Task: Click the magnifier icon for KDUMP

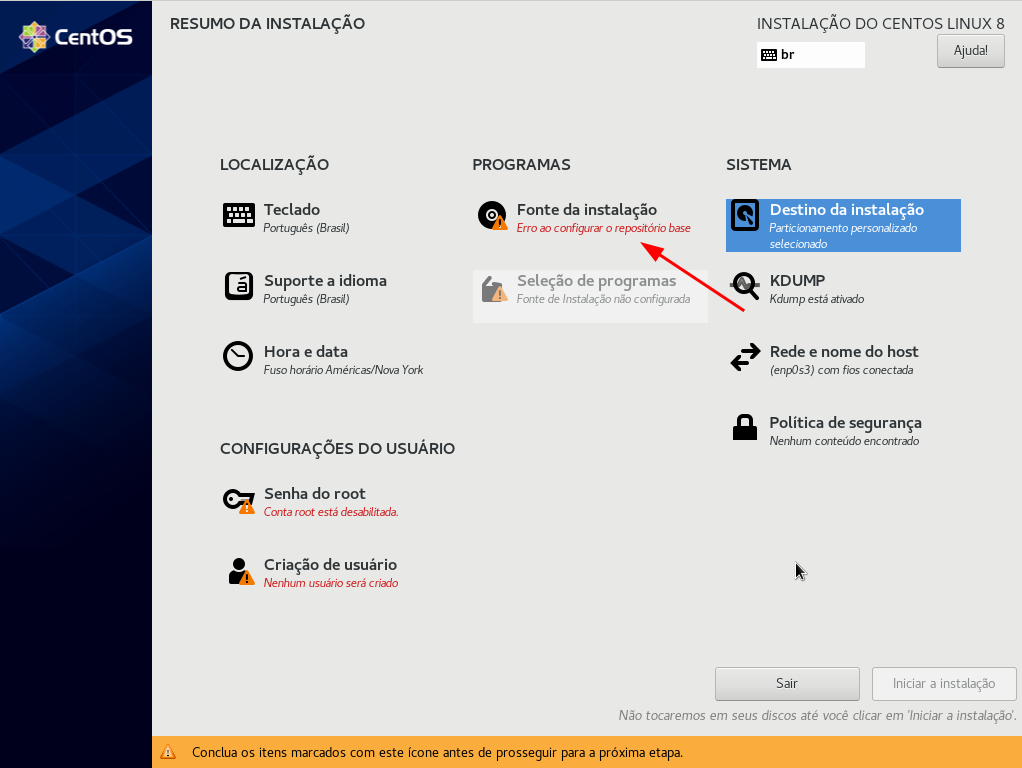Action: click(745, 286)
